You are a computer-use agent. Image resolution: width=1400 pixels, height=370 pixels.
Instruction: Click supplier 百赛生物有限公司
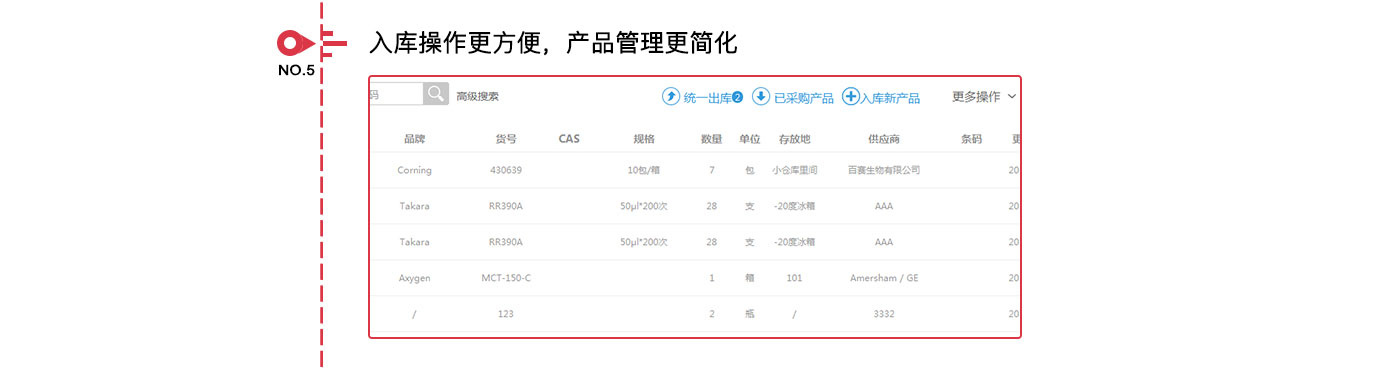(884, 171)
